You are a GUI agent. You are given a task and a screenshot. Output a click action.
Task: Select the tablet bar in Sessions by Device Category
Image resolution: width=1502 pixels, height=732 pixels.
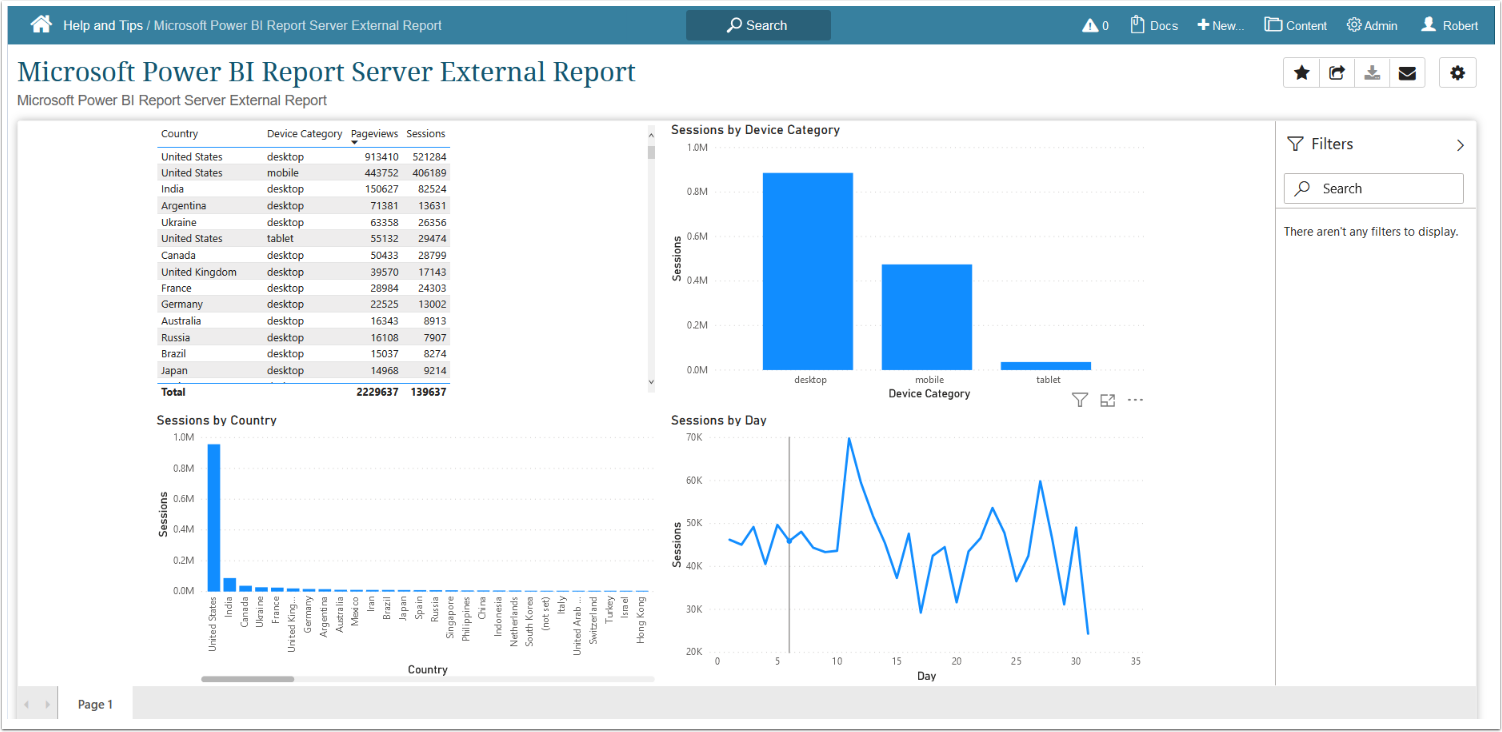point(1045,366)
